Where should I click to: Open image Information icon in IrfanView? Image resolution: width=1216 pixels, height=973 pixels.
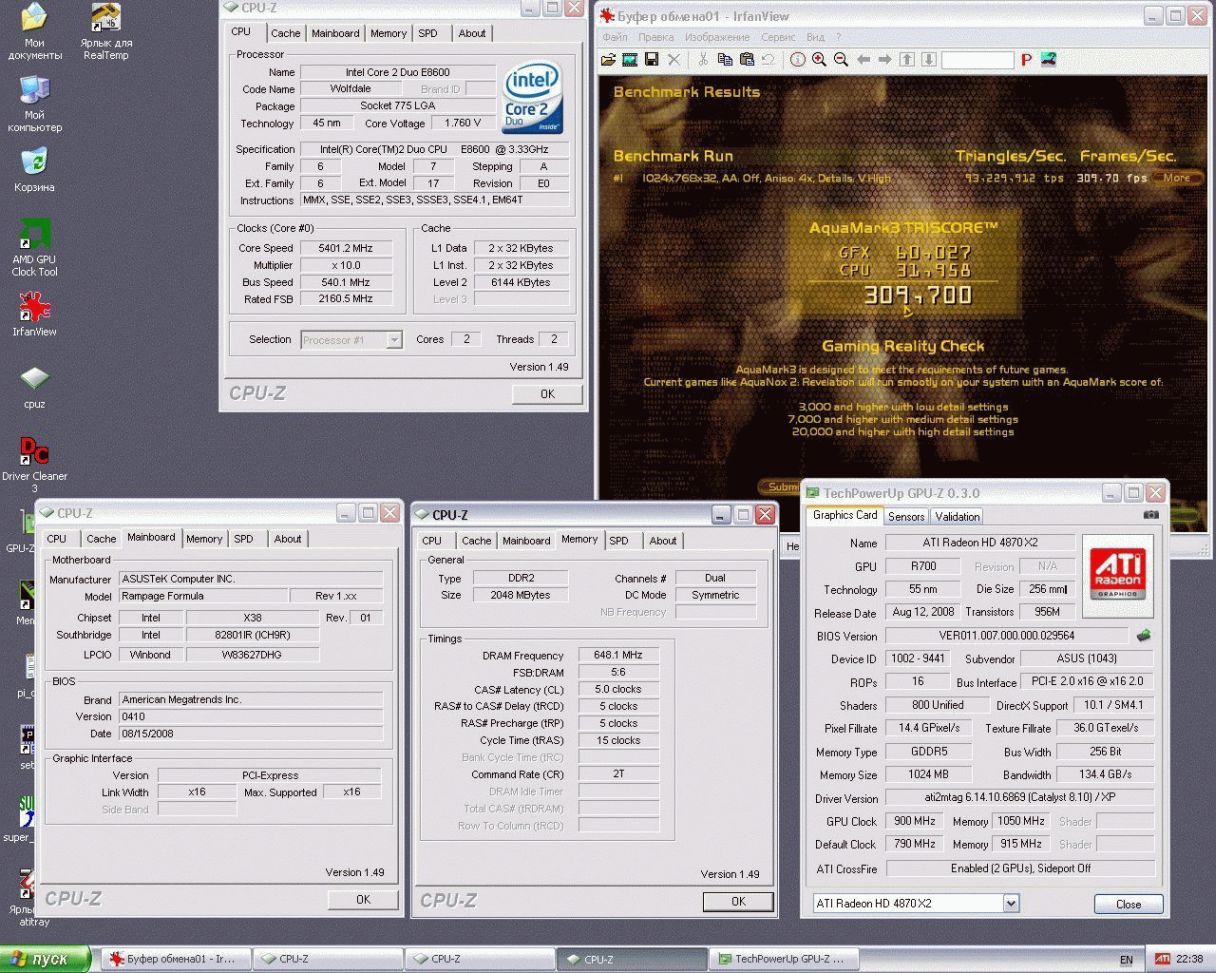pos(798,60)
